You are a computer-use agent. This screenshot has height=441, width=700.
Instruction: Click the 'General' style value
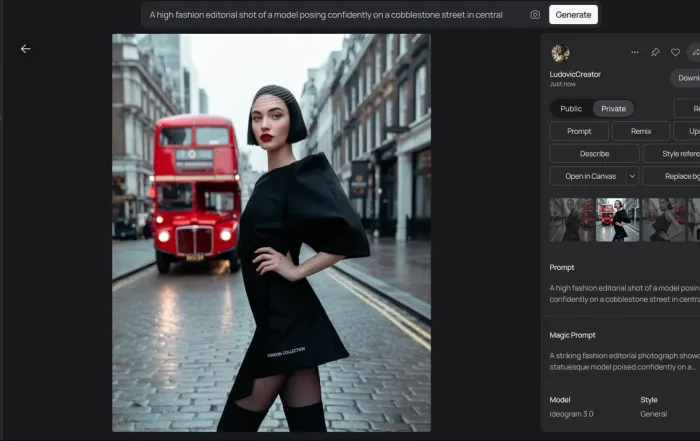click(654, 414)
